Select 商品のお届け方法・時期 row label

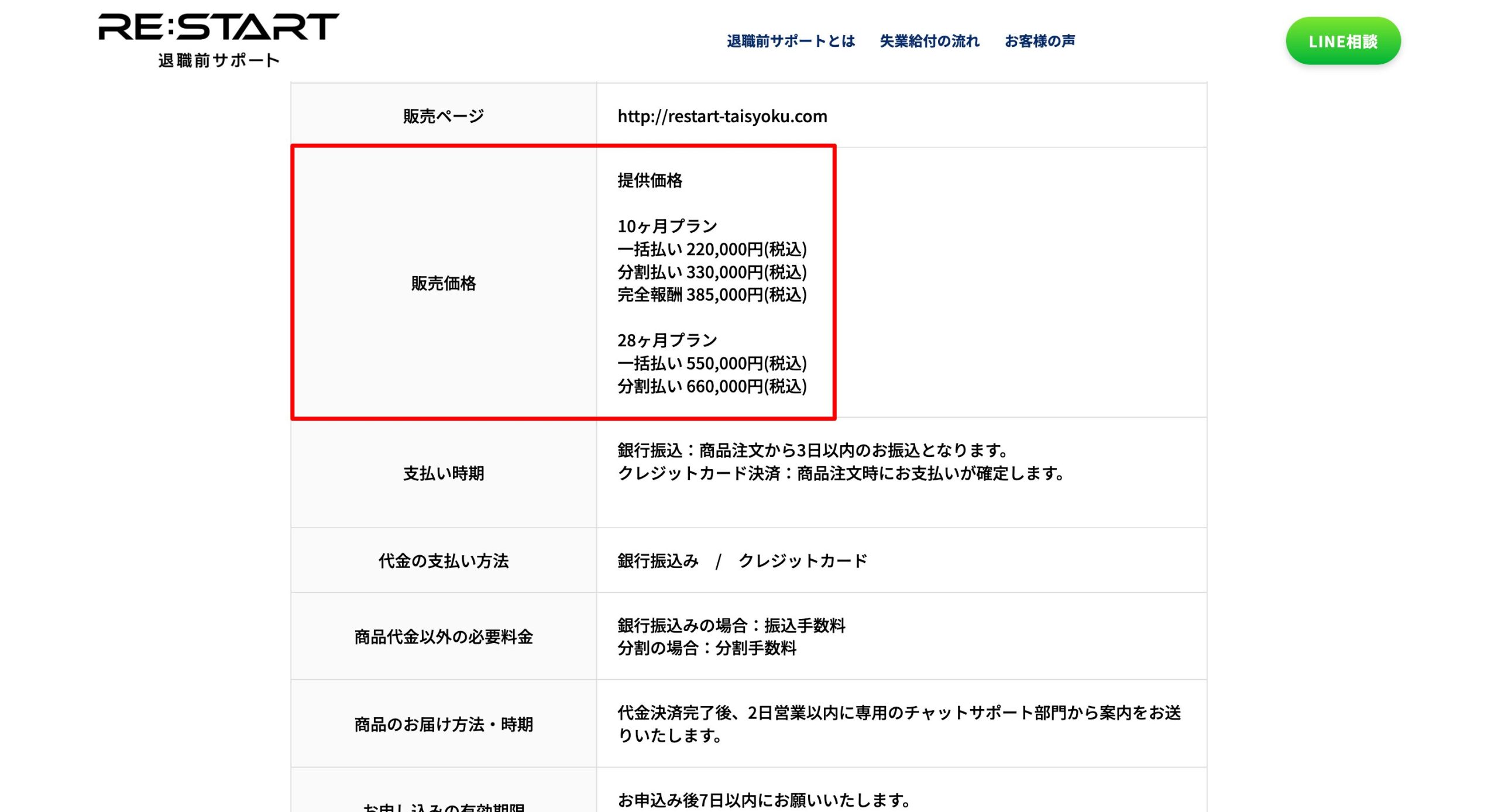pos(444,724)
